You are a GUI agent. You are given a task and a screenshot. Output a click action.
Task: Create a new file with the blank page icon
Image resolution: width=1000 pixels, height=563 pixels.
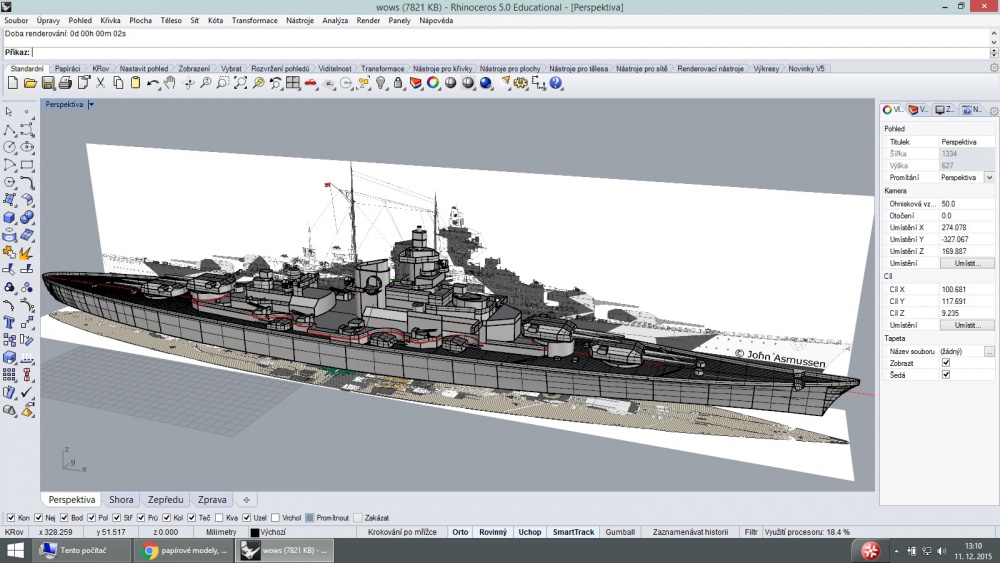coord(13,83)
